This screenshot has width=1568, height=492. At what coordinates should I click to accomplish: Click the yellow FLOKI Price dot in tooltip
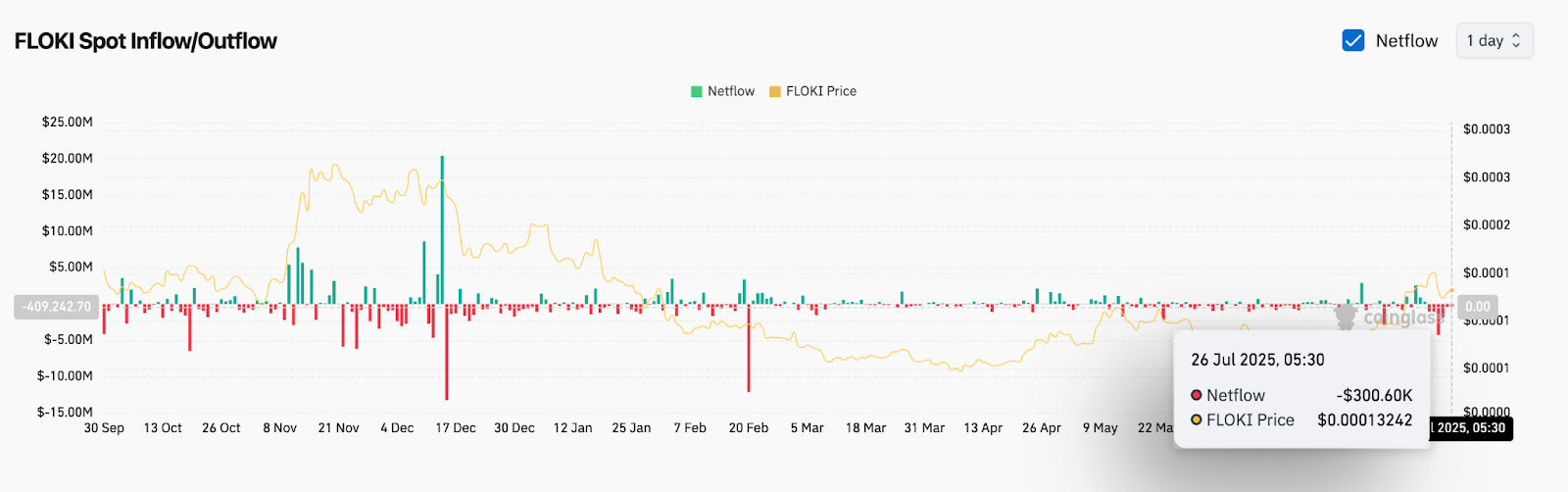(1197, 419)
